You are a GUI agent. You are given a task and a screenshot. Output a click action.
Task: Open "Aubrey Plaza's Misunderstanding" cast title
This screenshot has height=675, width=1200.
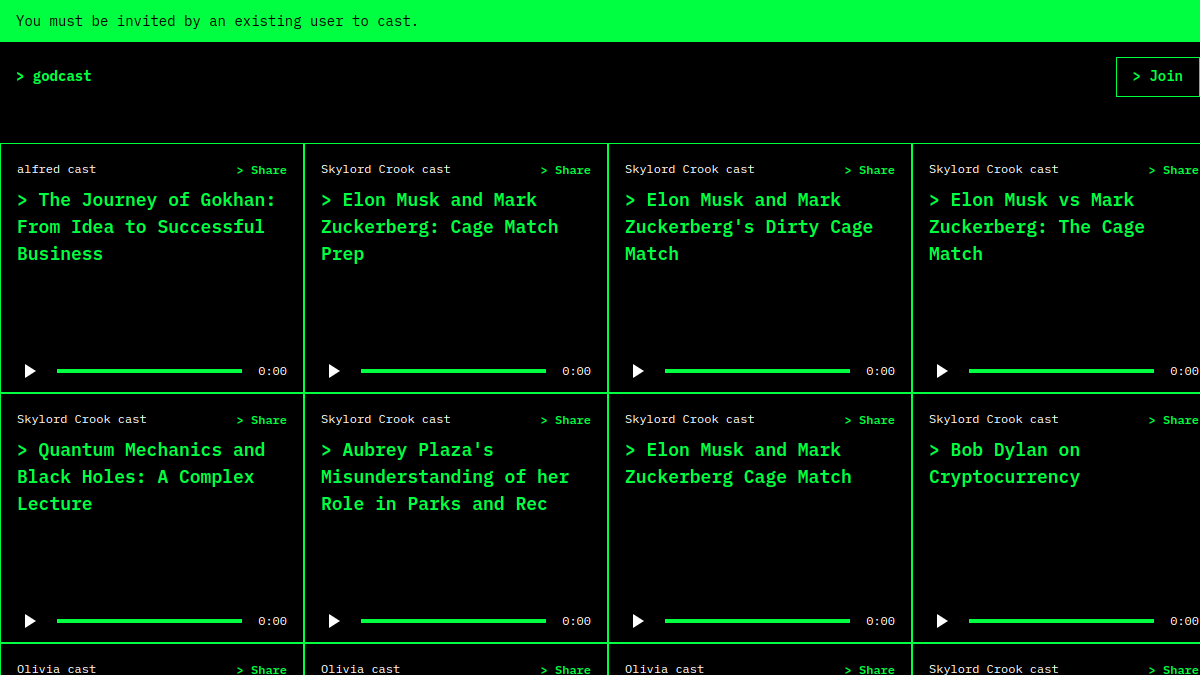click(x=445, y=477)
